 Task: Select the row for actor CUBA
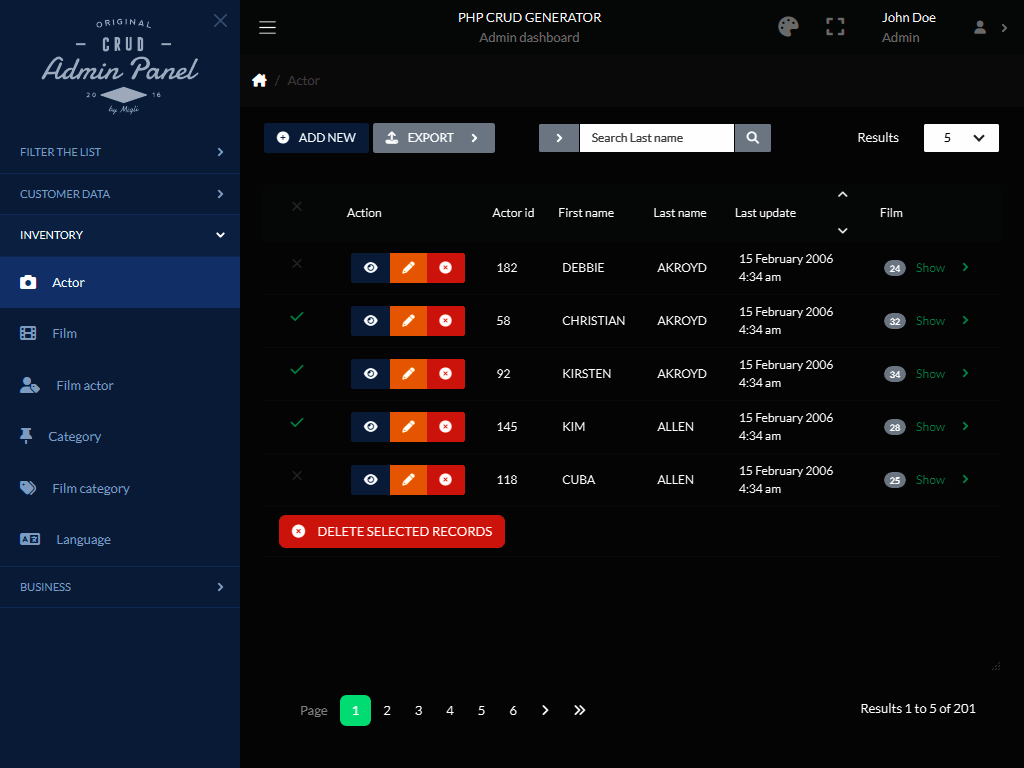[297, 475]
